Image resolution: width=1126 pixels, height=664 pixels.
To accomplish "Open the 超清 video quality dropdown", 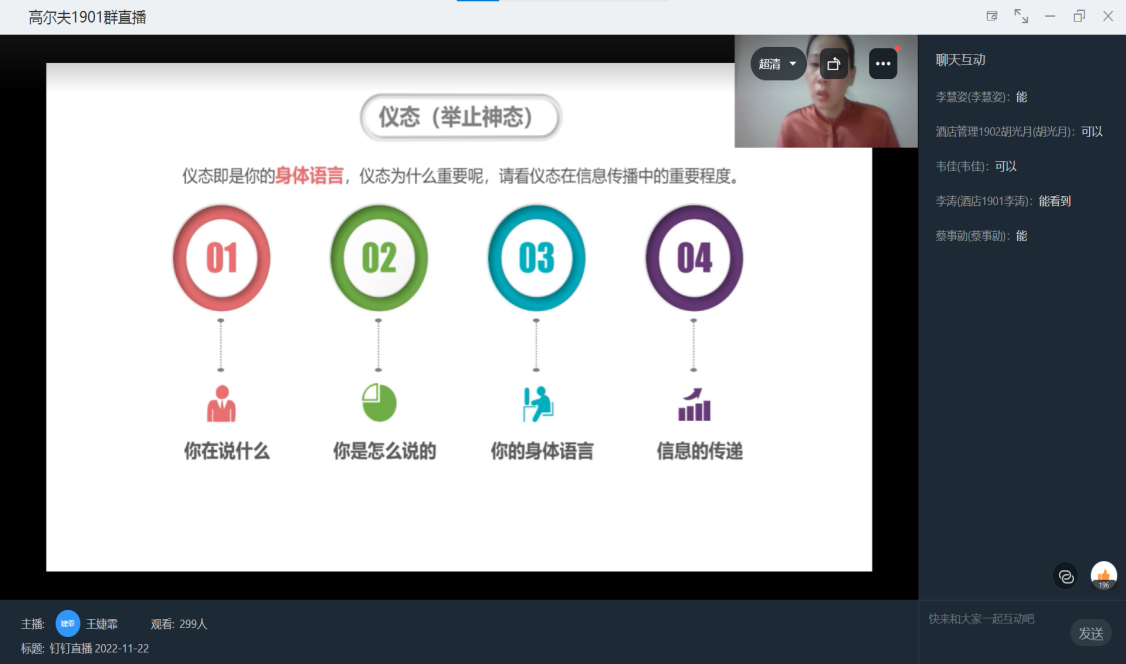I will click(778, 64).
